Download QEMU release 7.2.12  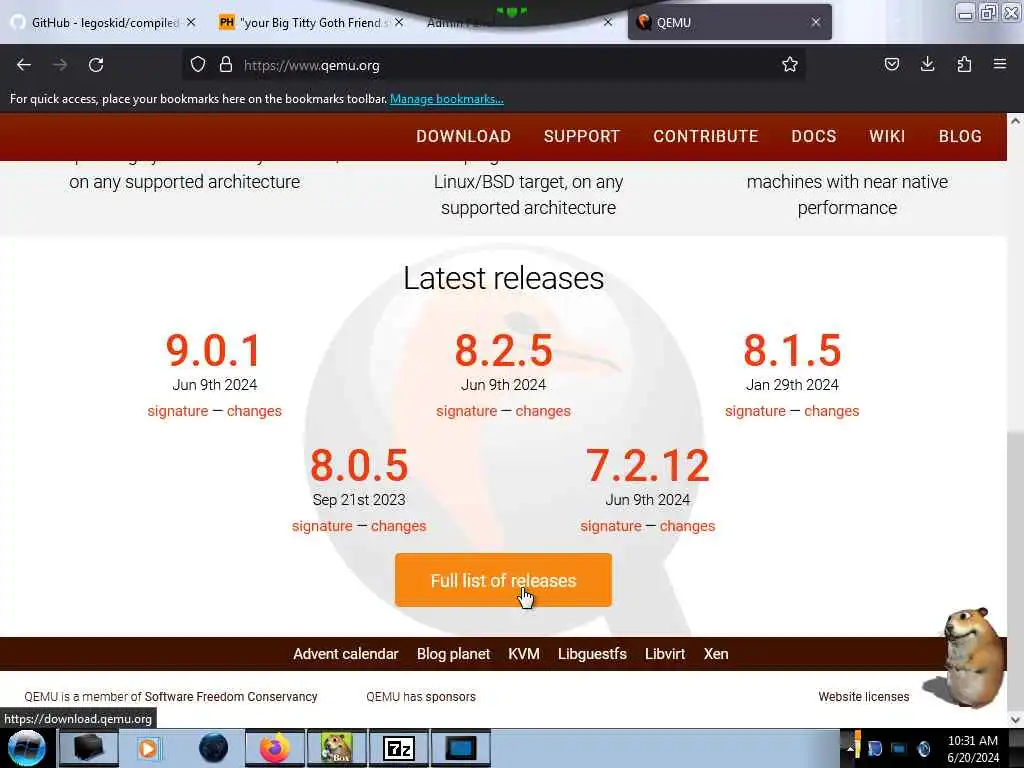click(x=648, y=465)
